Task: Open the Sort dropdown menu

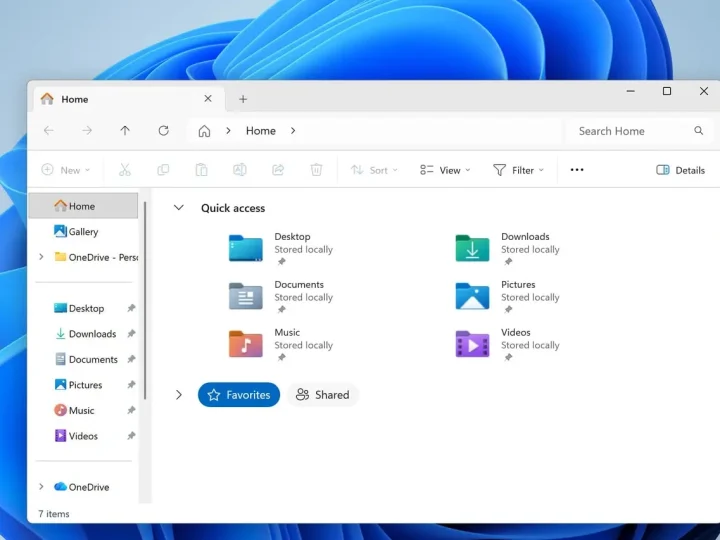Action: [374, 170]
